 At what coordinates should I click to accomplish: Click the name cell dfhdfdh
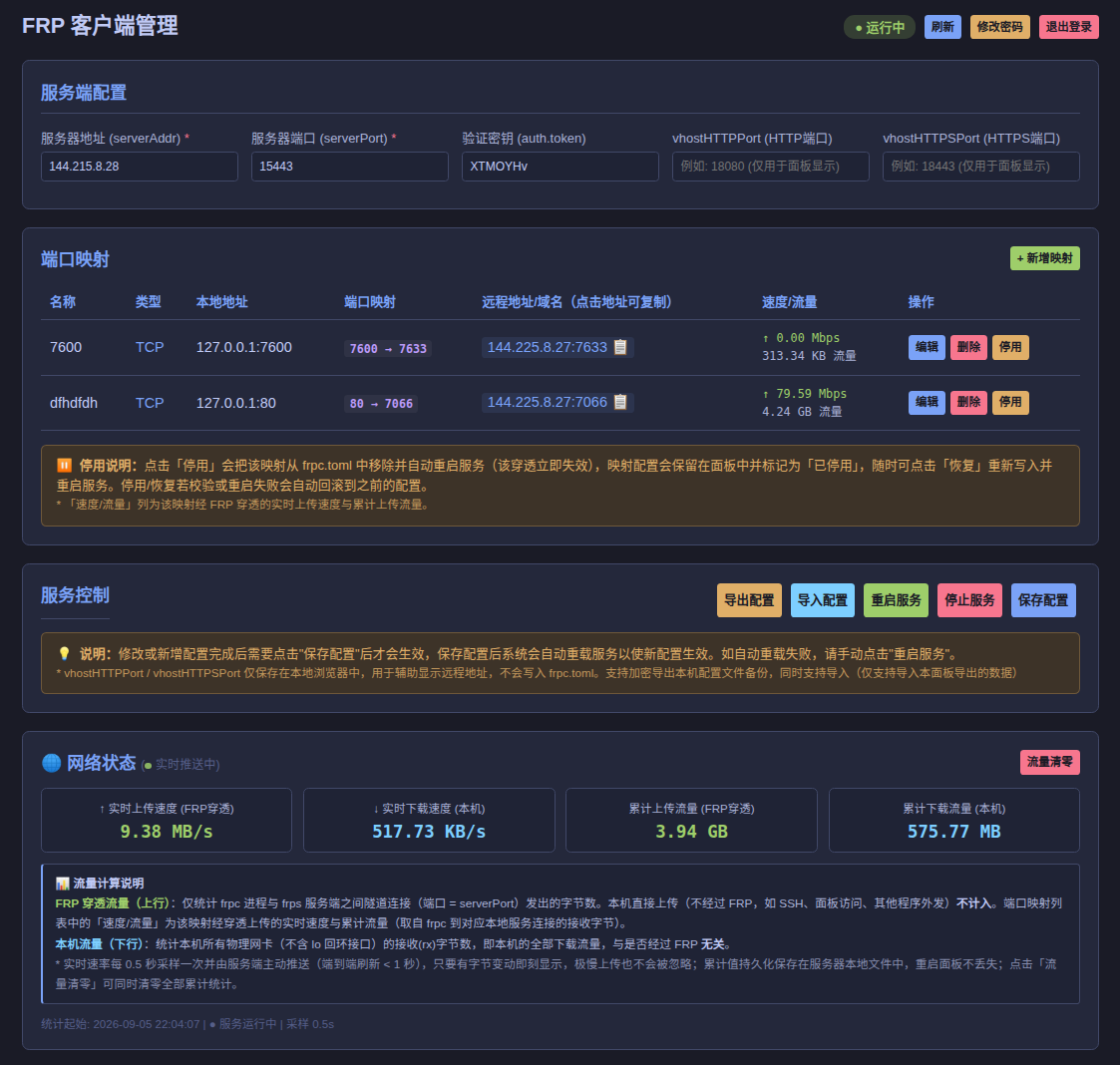(x=74, y=403)
